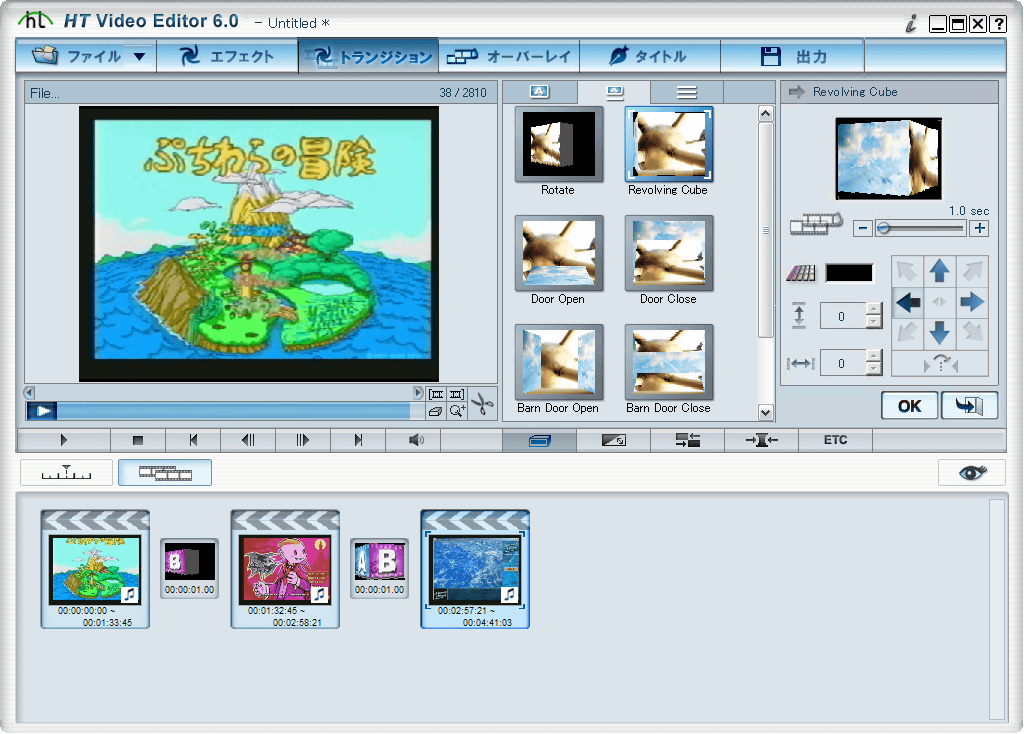Open the ETC tab
This screenshot has width=1024, height=734.
pyautogui.click(x=835, y=440)
